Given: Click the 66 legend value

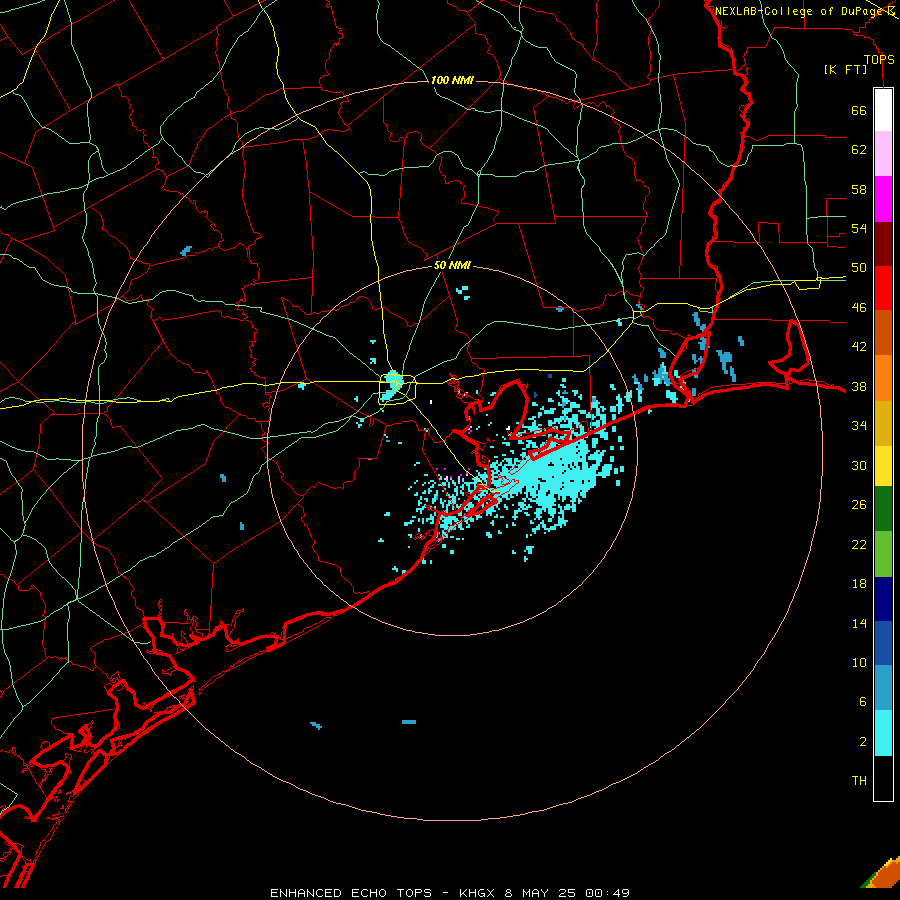Looking at the screenshot, I should (859, 110).
